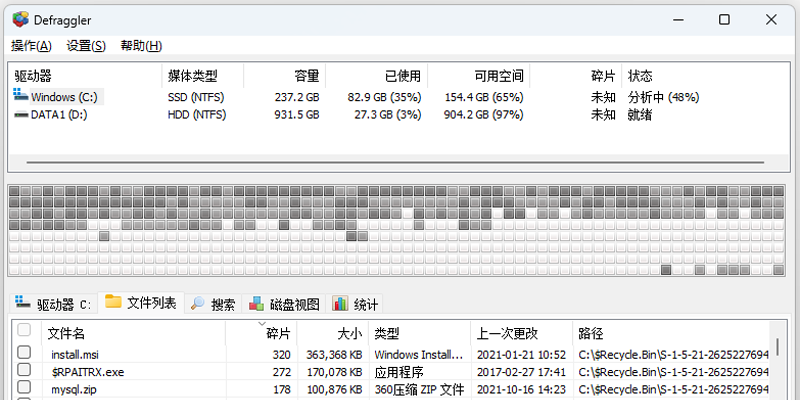Click the HDD (NTFS) media type cell
This screenshot has height=400, width=800.
[x=196, y=115]
